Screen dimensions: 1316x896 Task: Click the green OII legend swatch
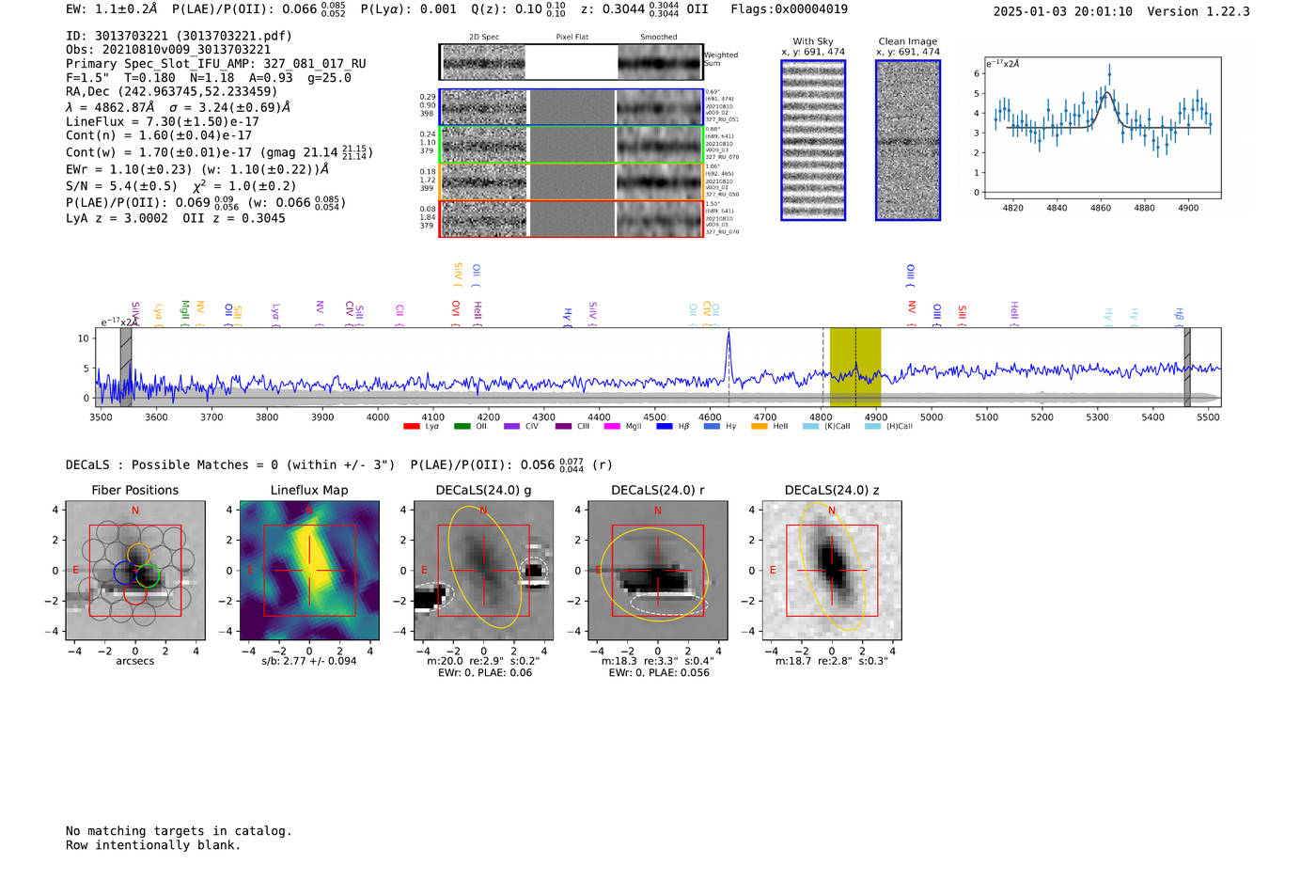click(x=462, y=427)
